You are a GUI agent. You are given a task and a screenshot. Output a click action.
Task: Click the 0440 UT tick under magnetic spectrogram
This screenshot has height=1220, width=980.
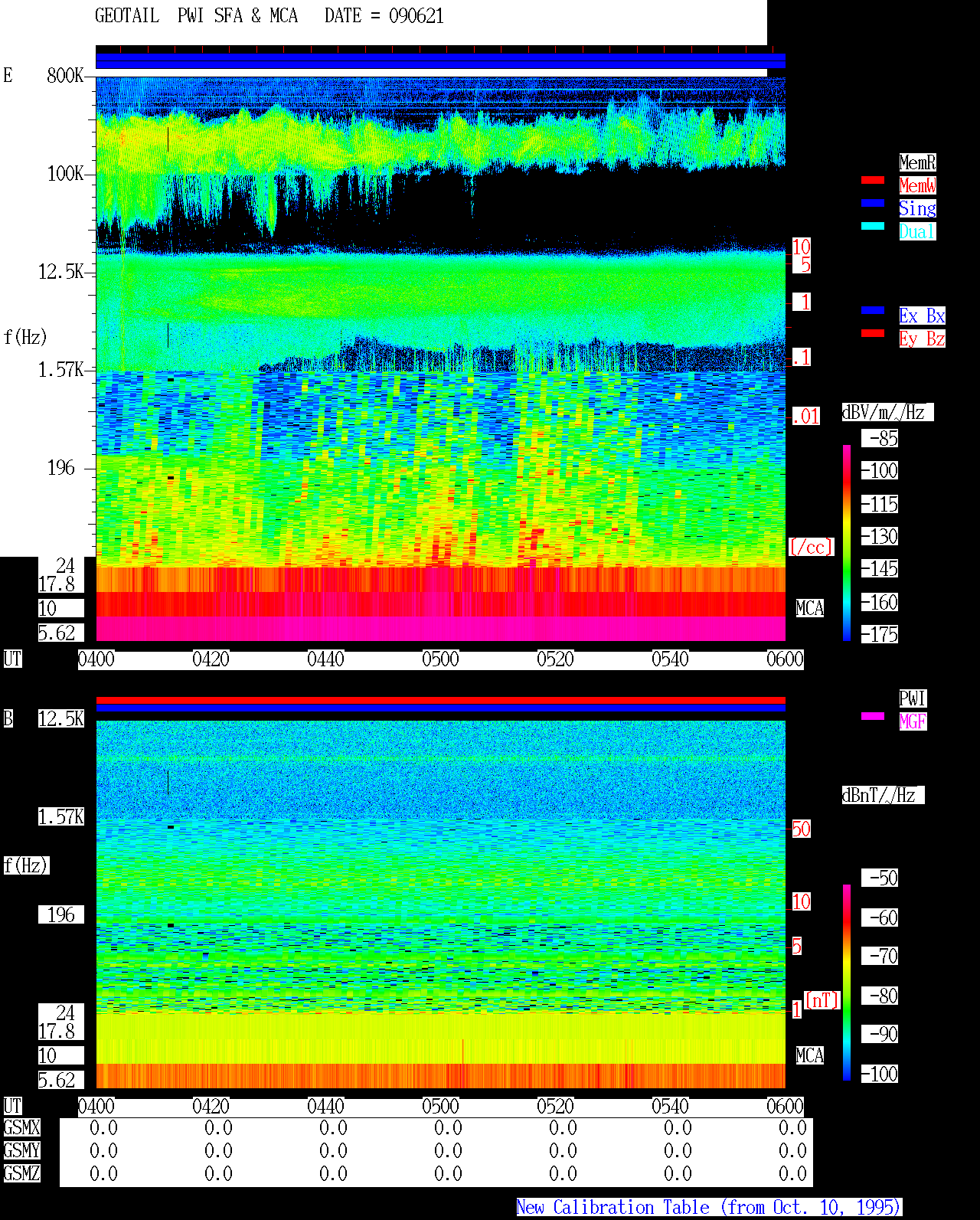tap(325, 1107)
